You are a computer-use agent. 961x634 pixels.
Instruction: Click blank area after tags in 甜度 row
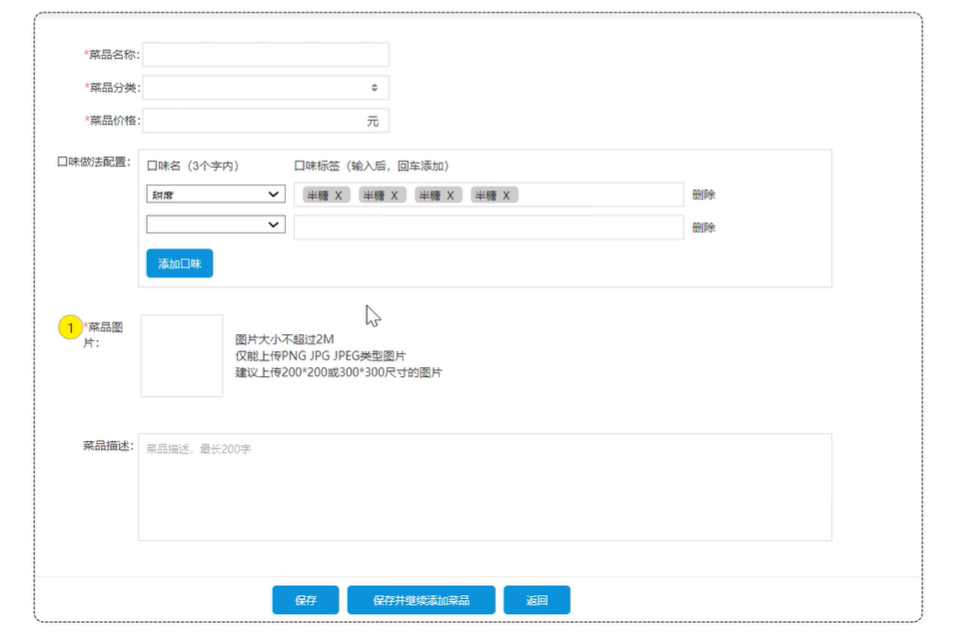600,195
